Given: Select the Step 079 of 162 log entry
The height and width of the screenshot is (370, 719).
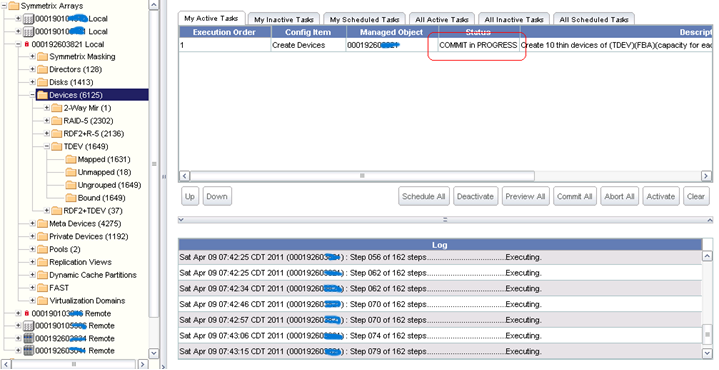Looking at the screenshot, I should (440, 352).
